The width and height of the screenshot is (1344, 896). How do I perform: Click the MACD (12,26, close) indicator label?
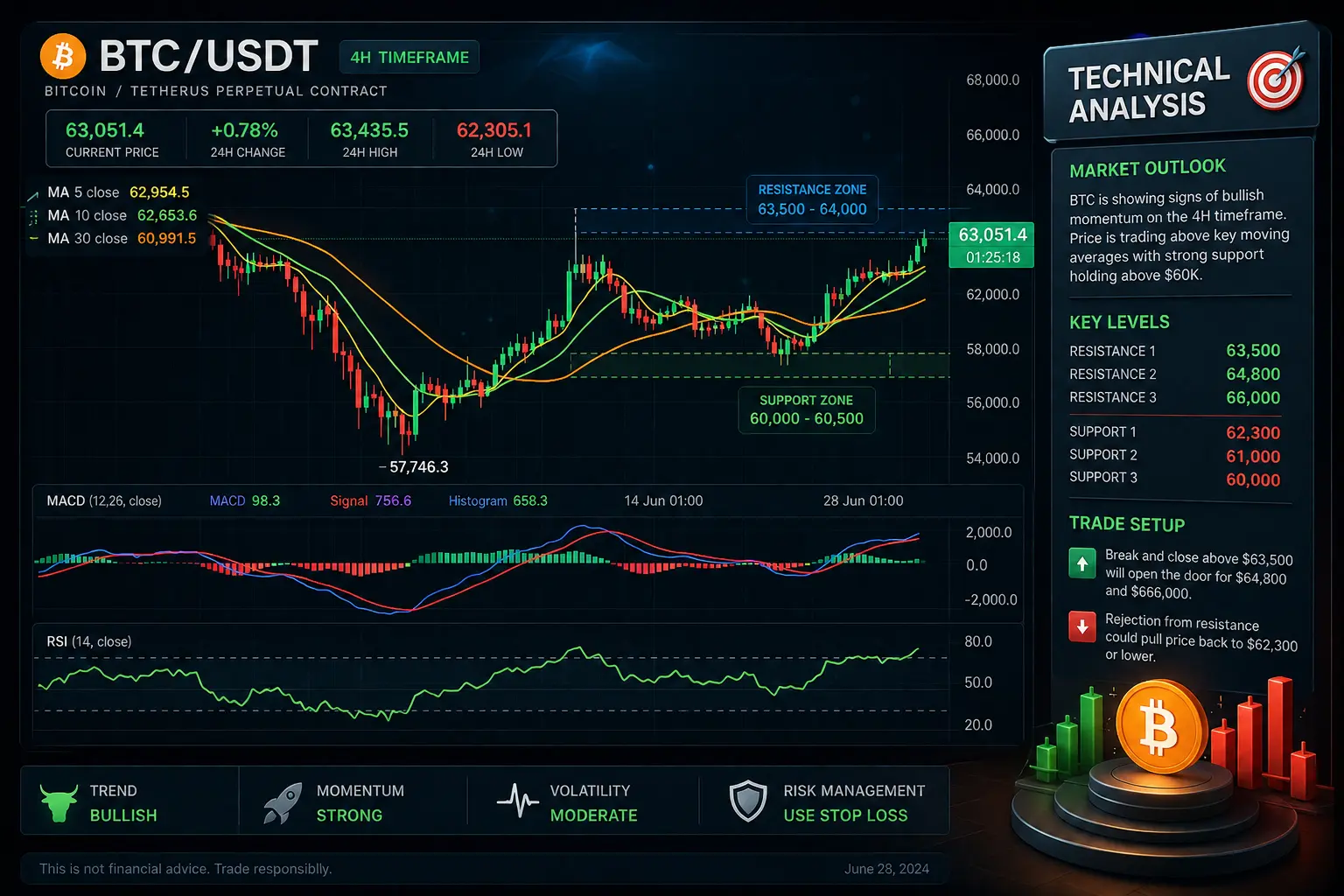click(104, 501)
